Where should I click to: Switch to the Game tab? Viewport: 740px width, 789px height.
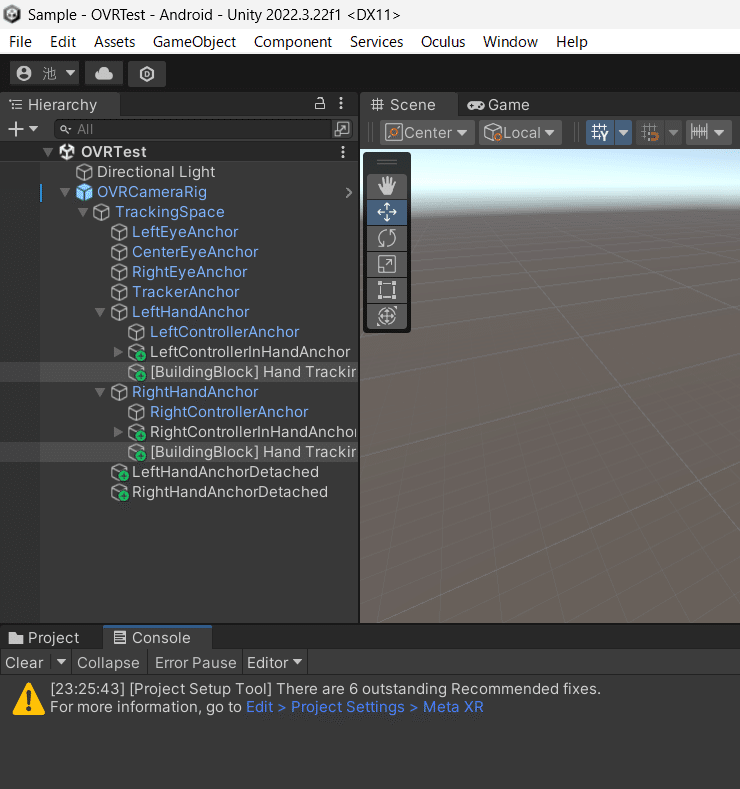498,105
